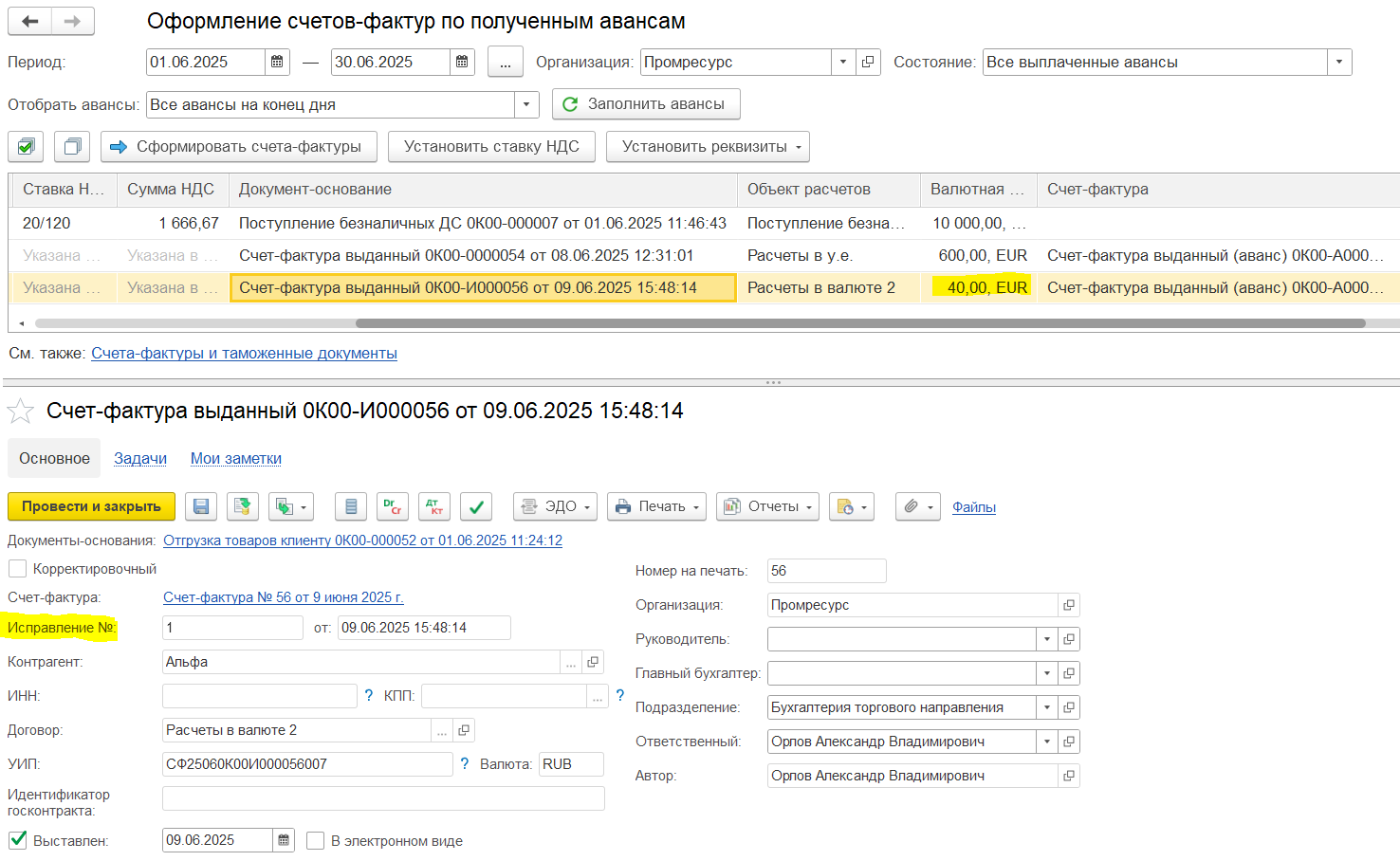
Task: Click the back navigation arrow
Action: (x=30, y=21)
